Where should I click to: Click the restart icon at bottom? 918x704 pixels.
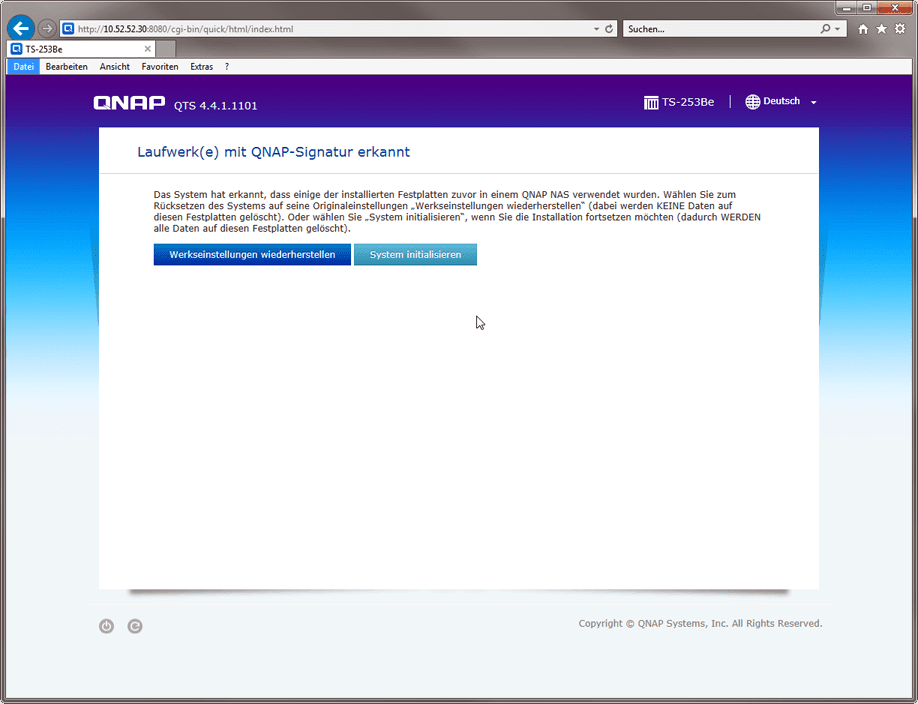[x=135, y=626]
